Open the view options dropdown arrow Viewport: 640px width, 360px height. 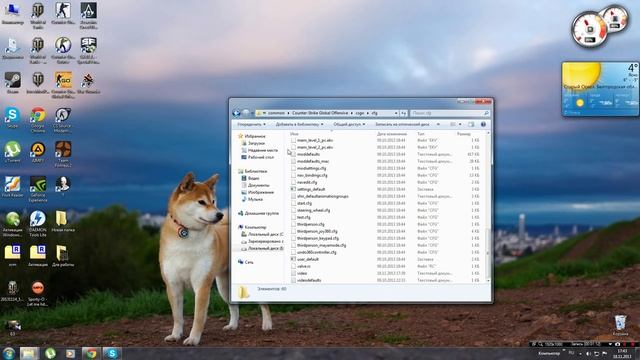point(460,124)
